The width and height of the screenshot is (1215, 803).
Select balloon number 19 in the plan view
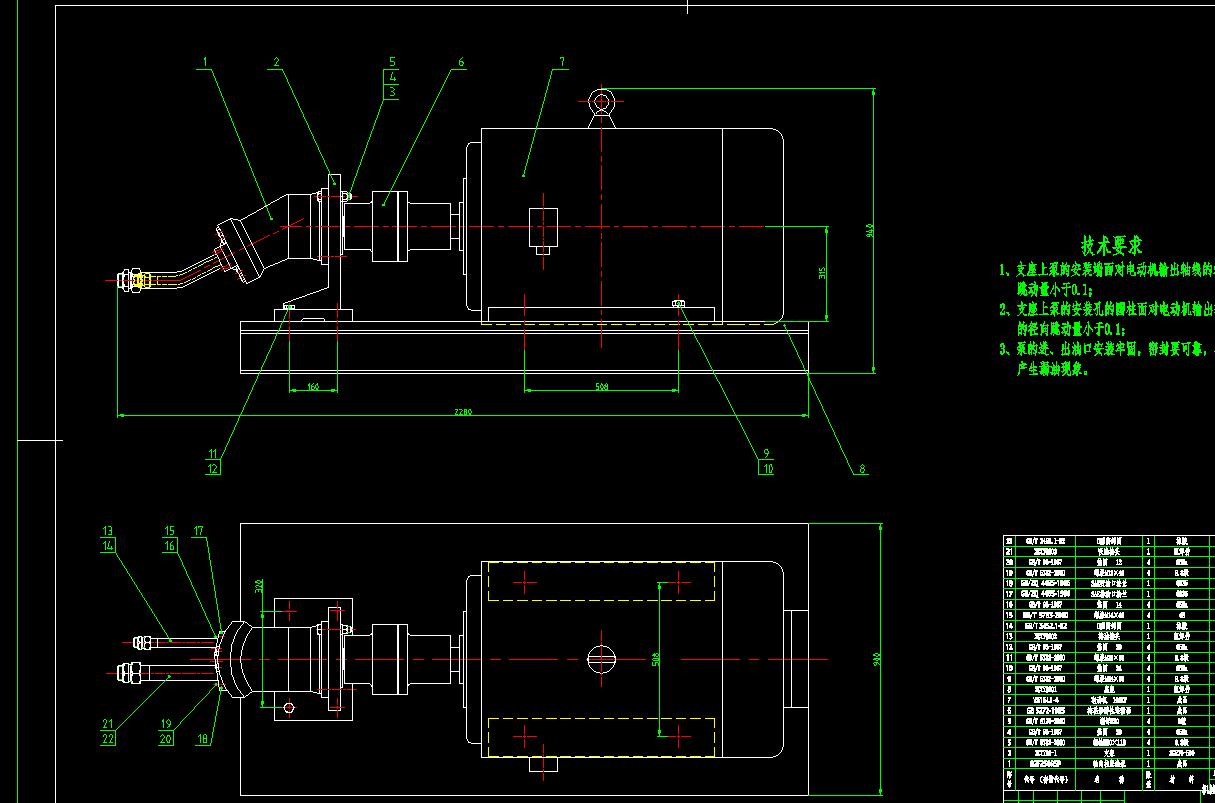[167, 724]
